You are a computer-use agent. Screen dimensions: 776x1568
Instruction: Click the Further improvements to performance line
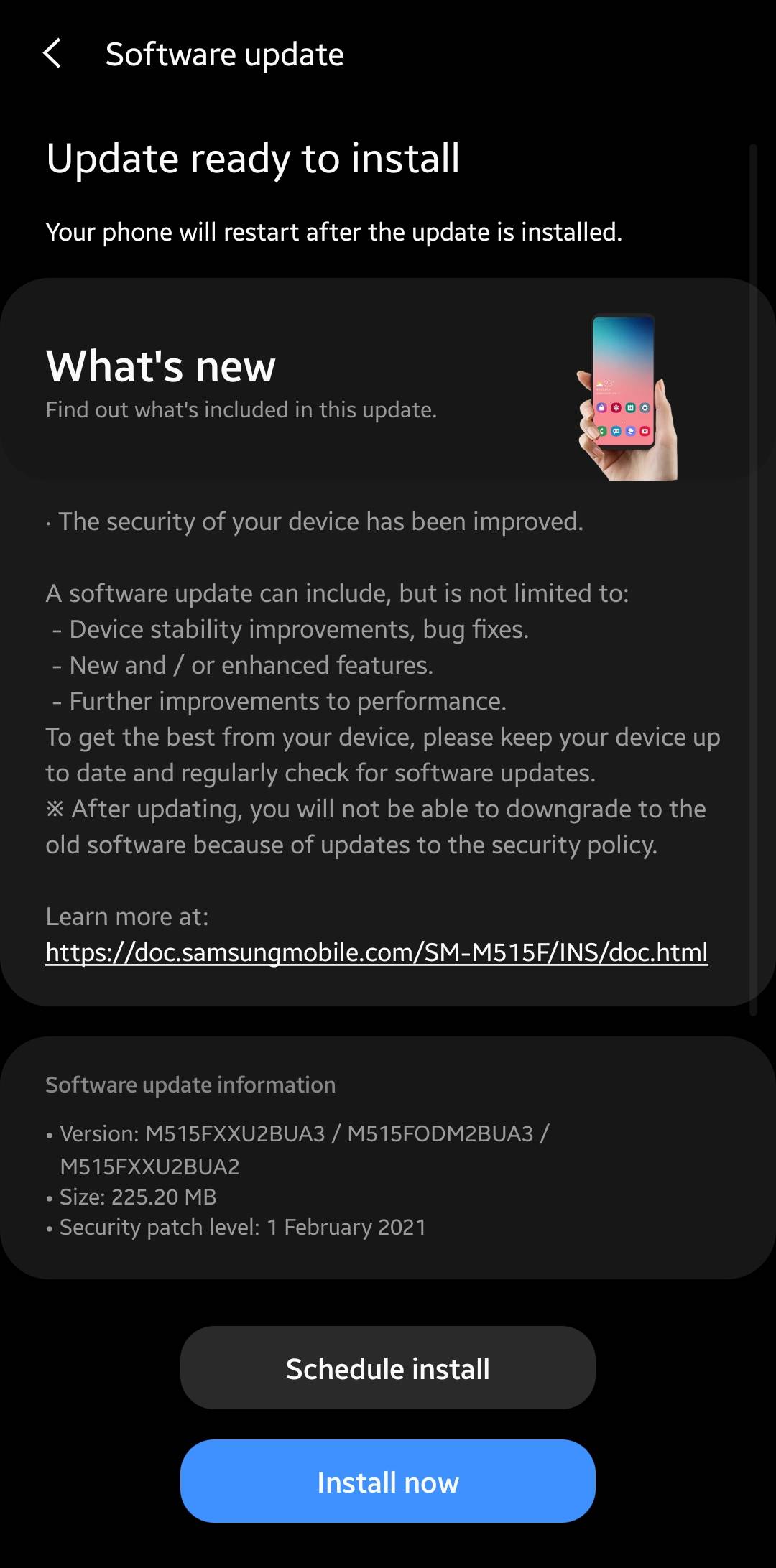pyautogui.click(x=280, y=701)
